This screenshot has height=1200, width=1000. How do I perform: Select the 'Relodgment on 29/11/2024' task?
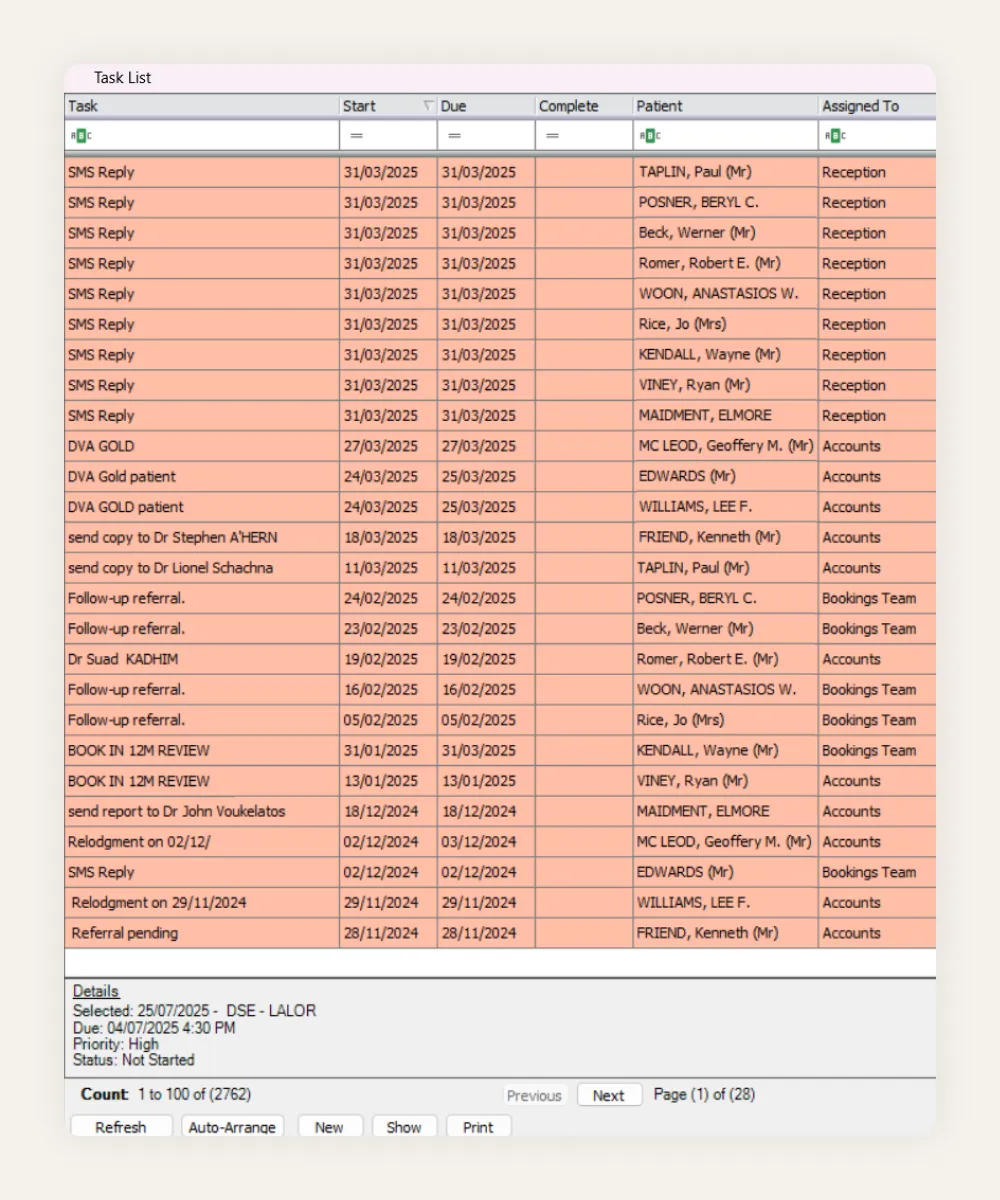click(202, 903)
